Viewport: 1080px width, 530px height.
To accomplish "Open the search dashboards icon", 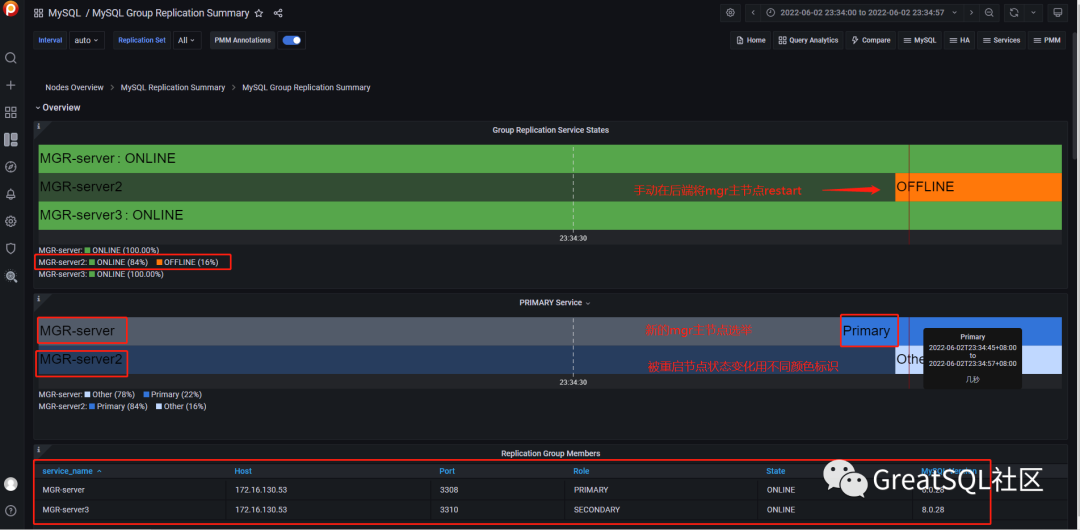I will pos(10,58).
